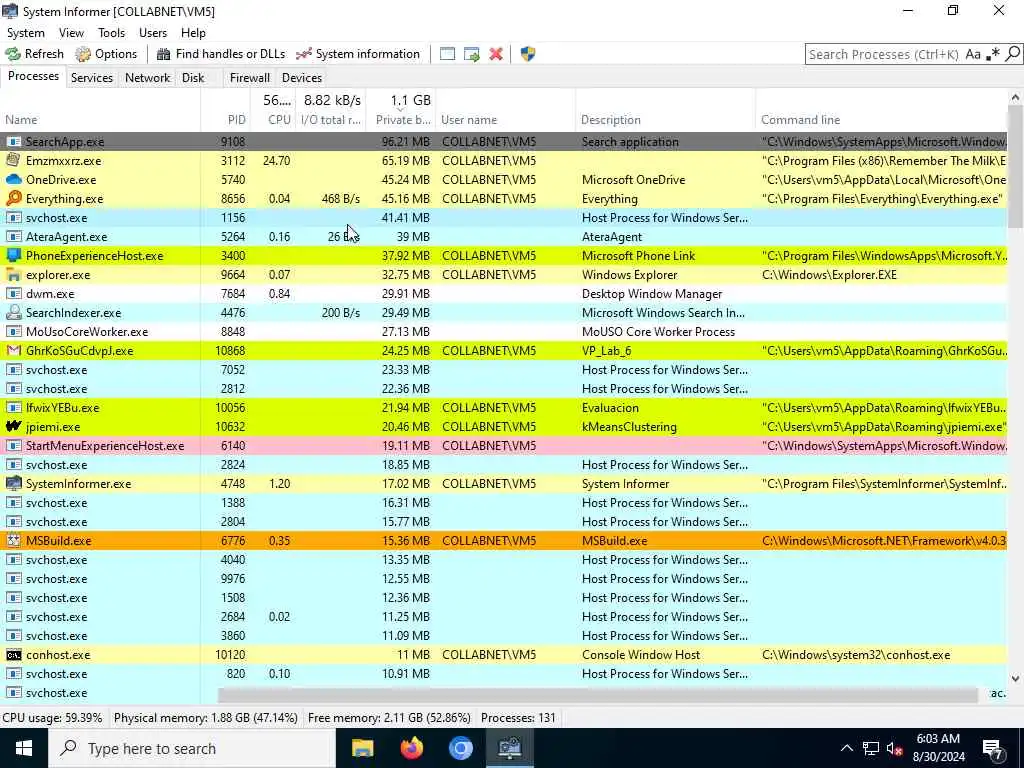Open the Options toolbar button

pos(106,54)
